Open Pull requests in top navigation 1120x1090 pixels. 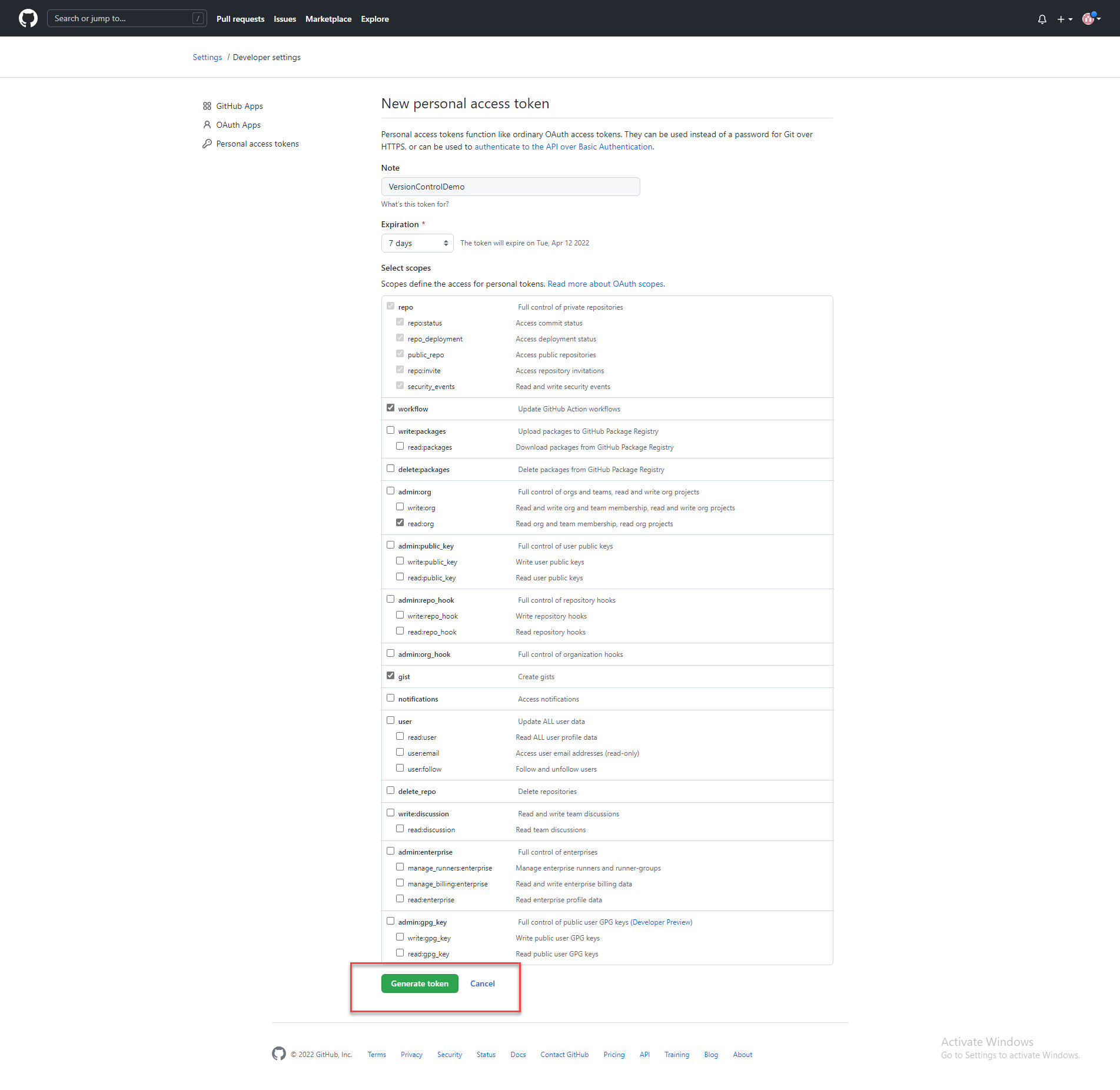point(240,19)
